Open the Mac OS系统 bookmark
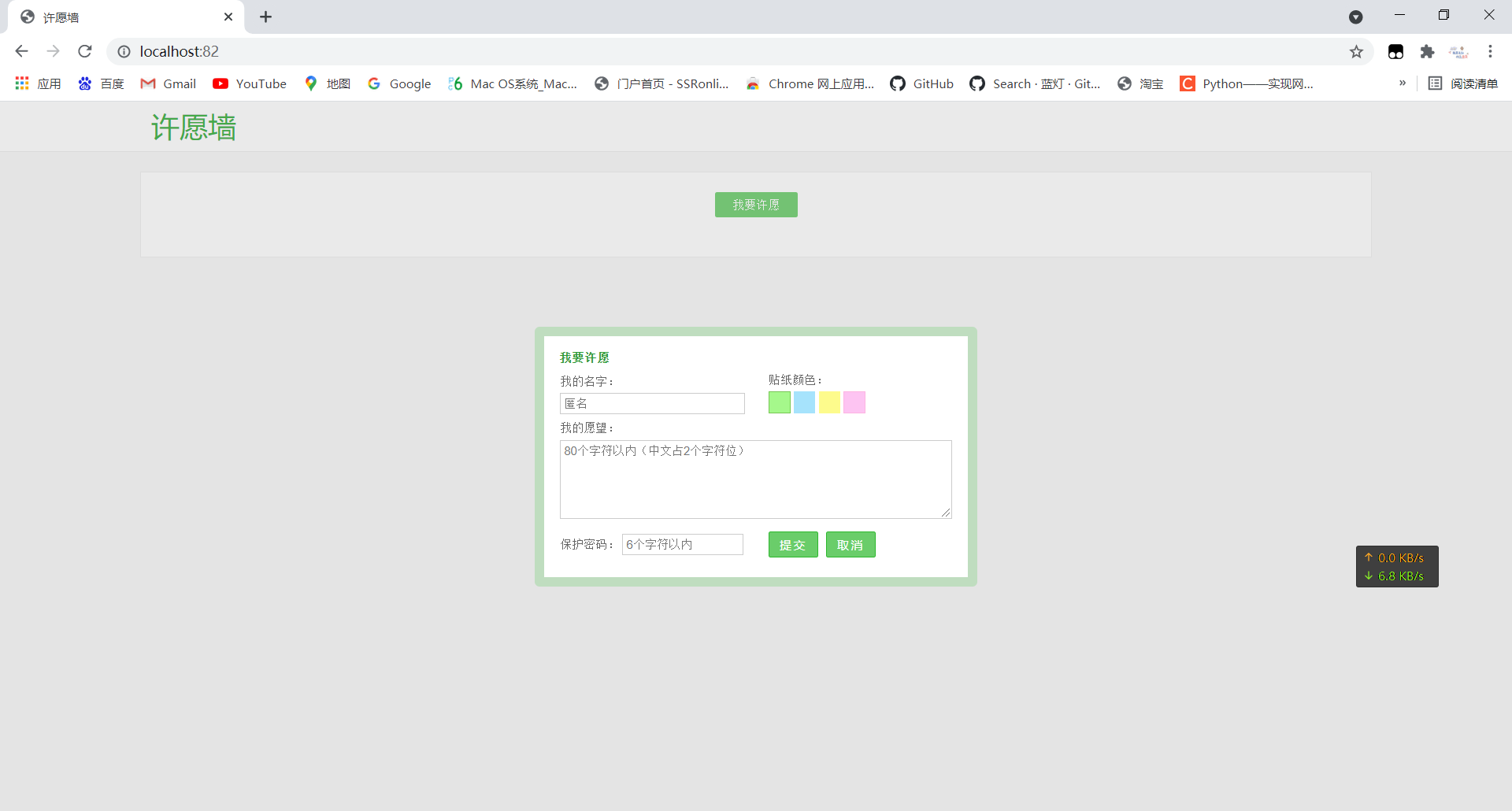The height and width of the screenshot is (811, 1512). point(513,83)
